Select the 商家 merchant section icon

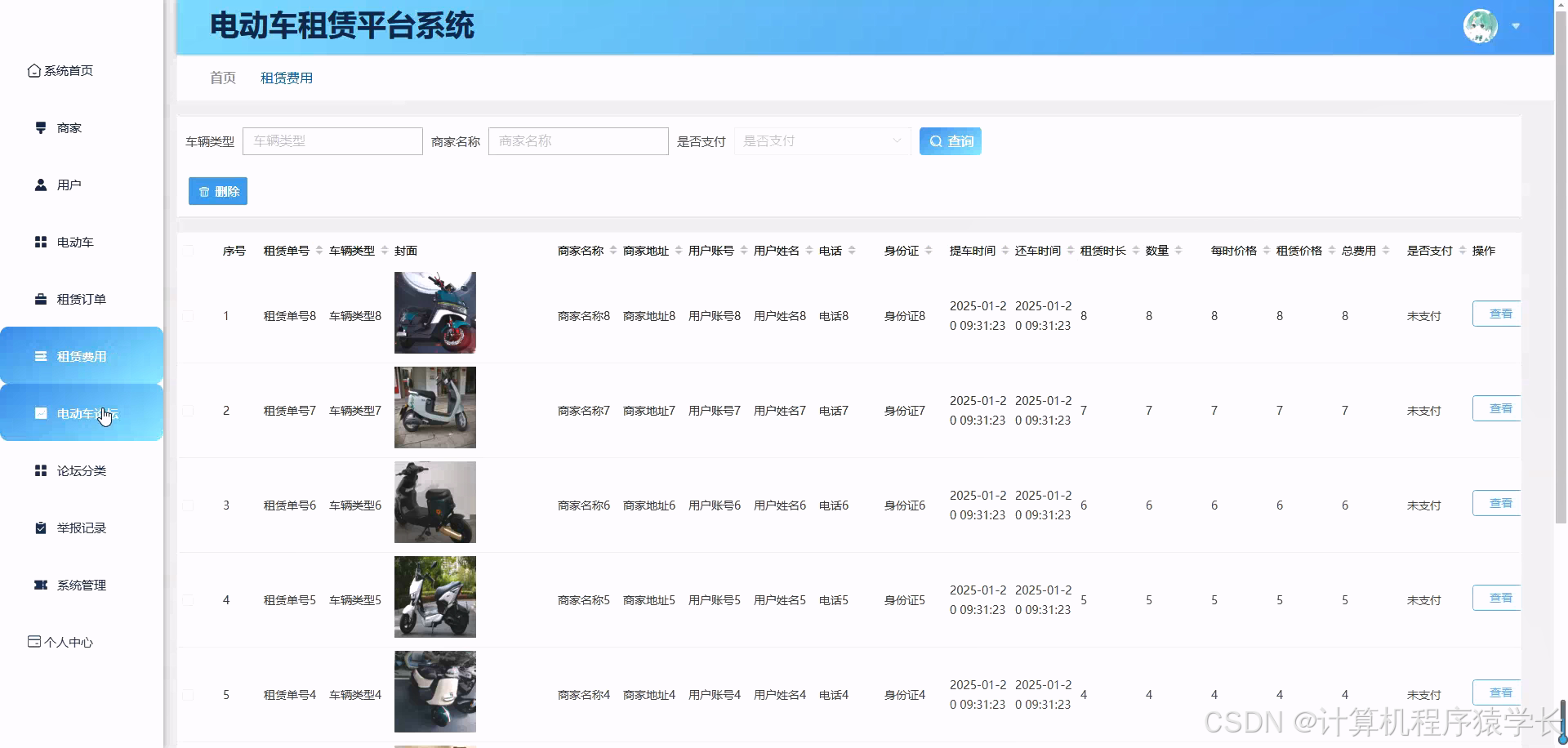40,127
